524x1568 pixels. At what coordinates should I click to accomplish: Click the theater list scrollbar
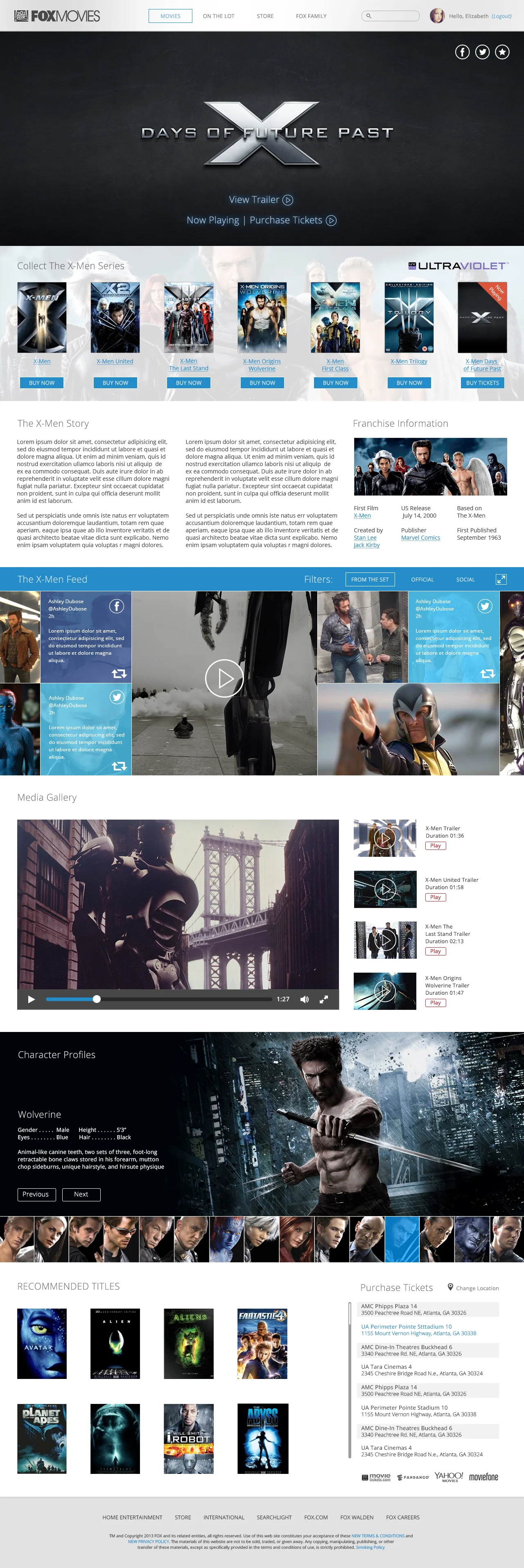pyautogui.click(x=350, y=1381)
